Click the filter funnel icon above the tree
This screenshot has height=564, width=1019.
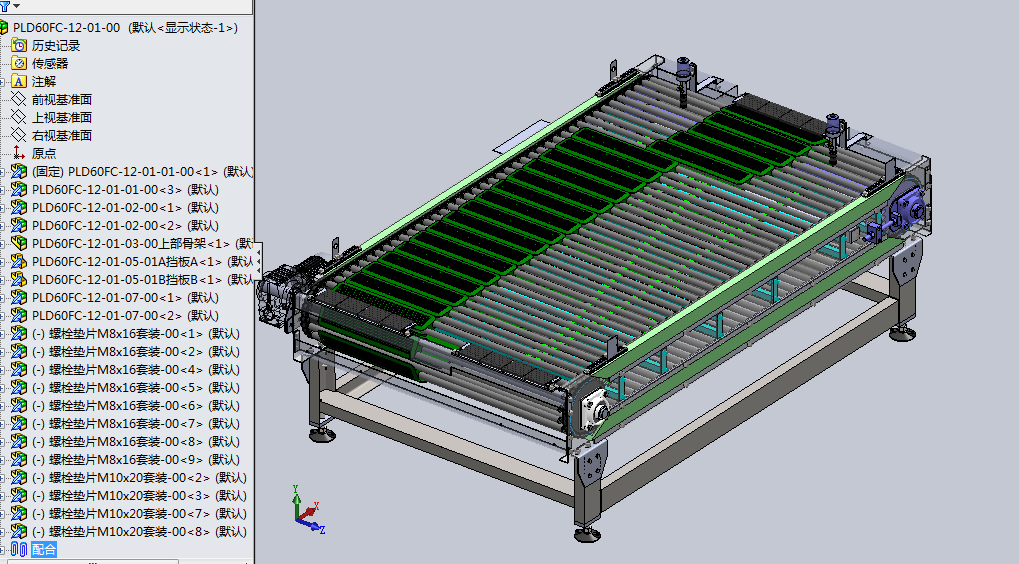pyautogui.click(x=5, y=7)
